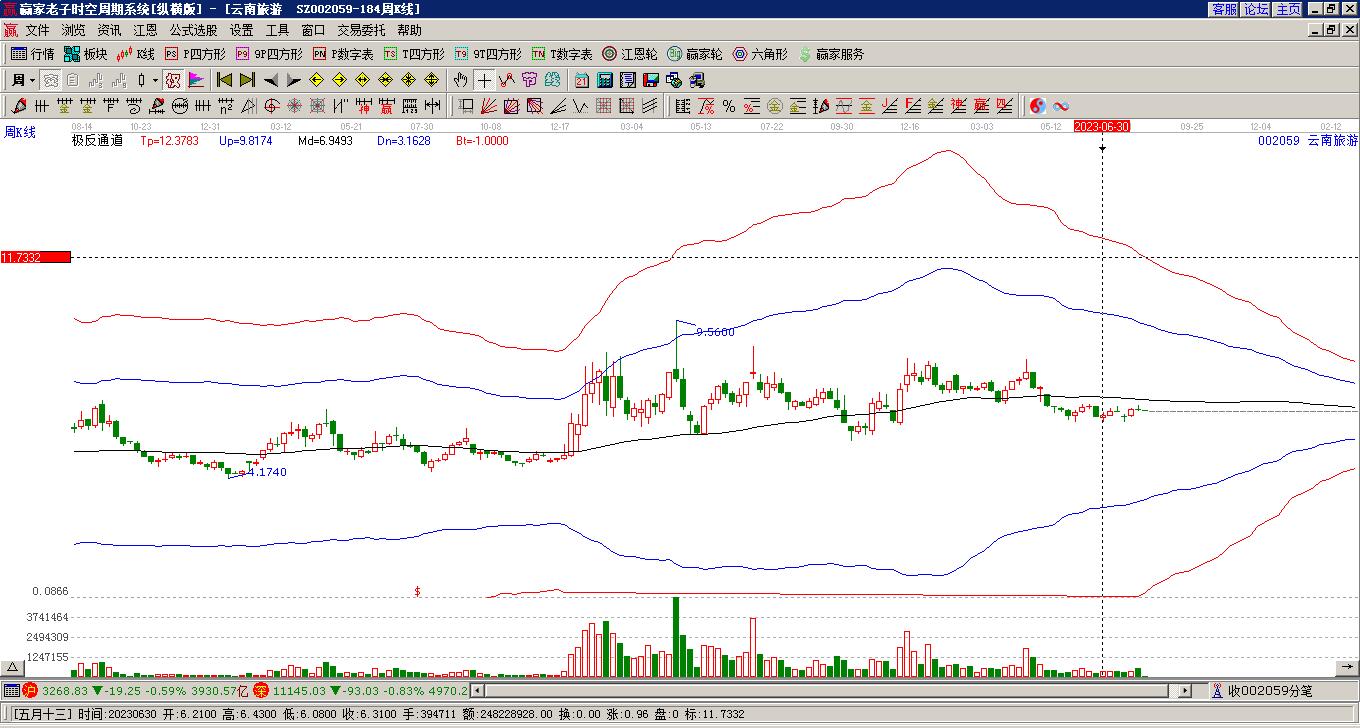Click the yellow diamond right-arrow icon

point(340,80)
